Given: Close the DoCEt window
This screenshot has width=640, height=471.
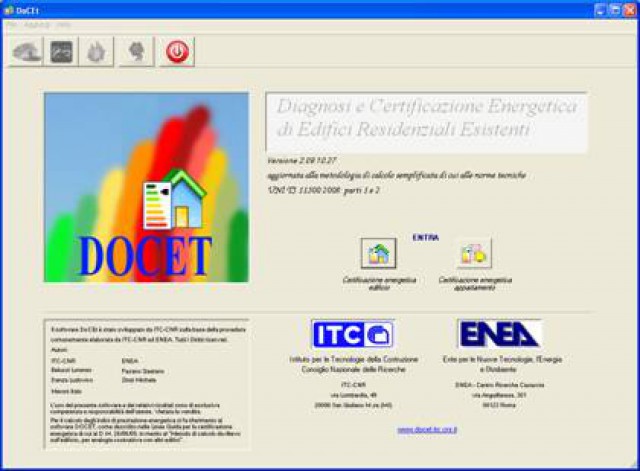Looking at the screenshot, I should 629,10.
